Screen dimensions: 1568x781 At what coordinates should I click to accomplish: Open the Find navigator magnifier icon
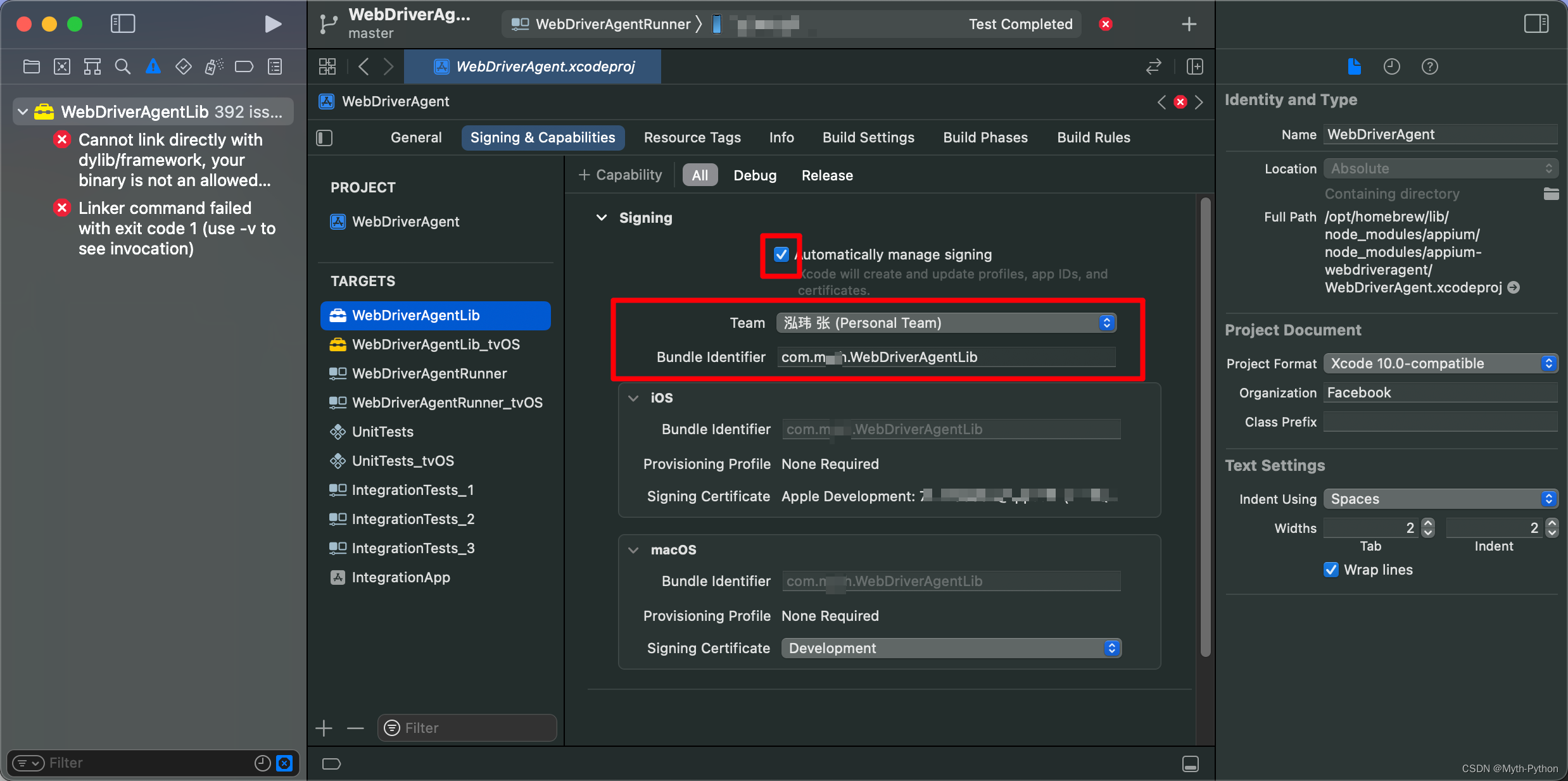122,66
